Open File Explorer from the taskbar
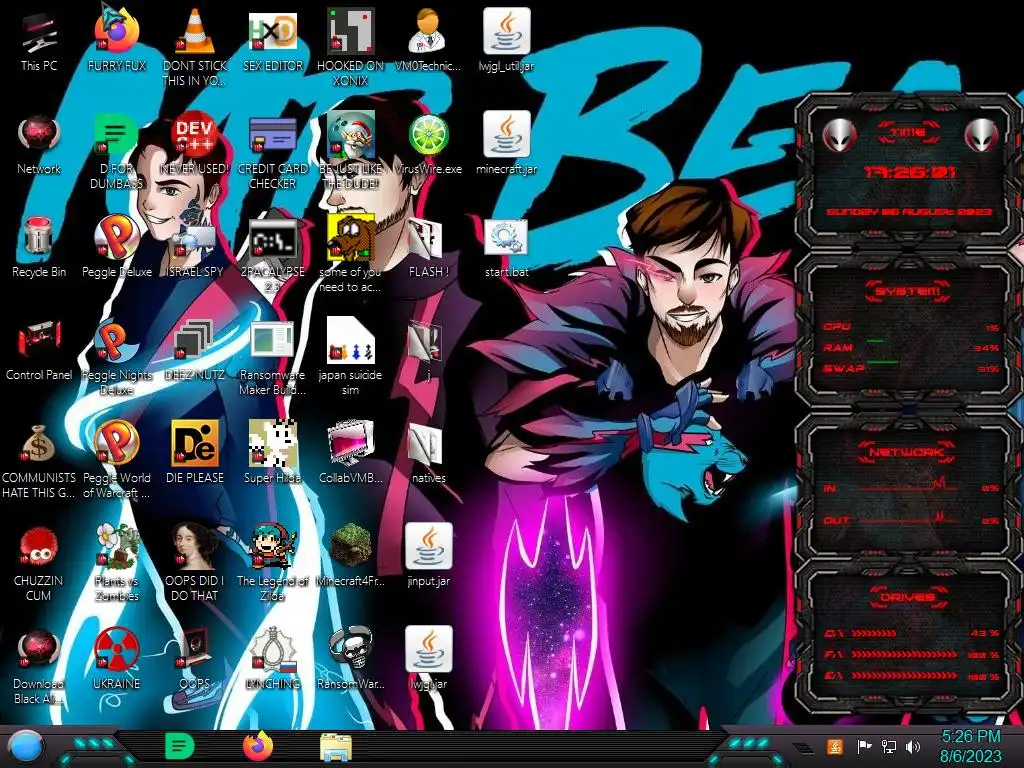Image resolution: width=1024 pixels, height=768 pixels. tap(336, 747)
